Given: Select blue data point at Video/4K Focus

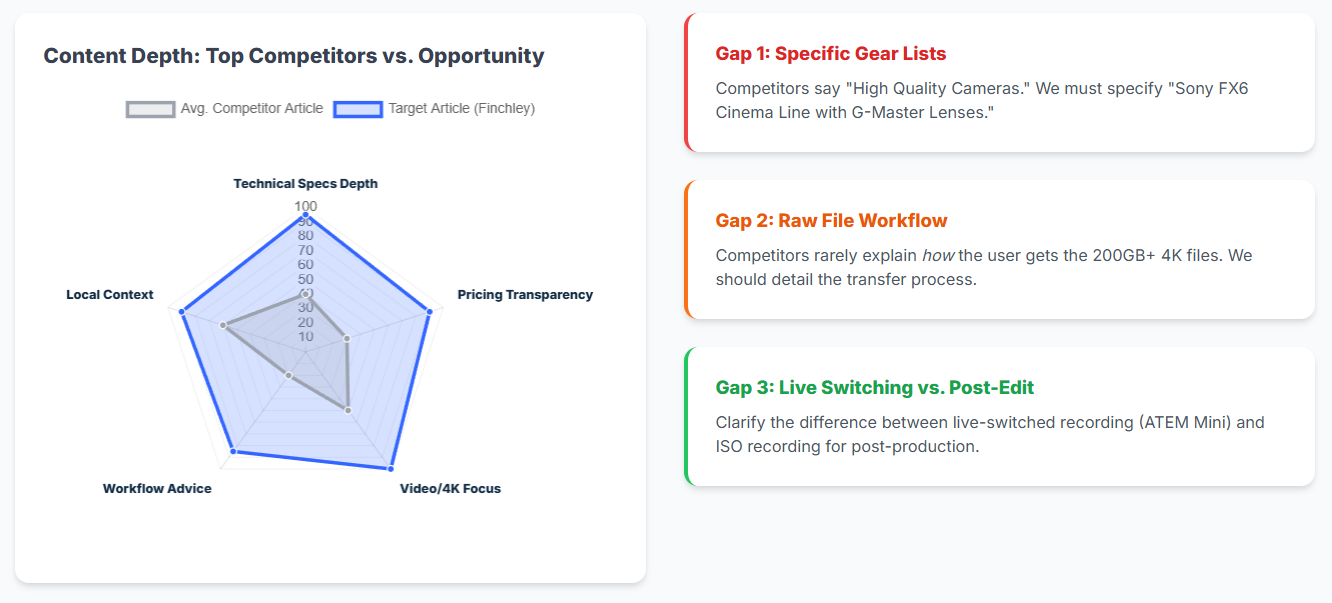Looking at the screenshot, I should point(390,468).
